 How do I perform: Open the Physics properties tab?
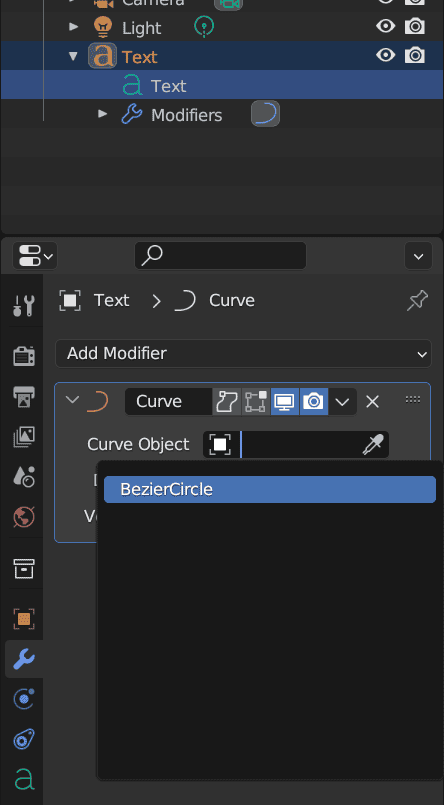[24, 699]
